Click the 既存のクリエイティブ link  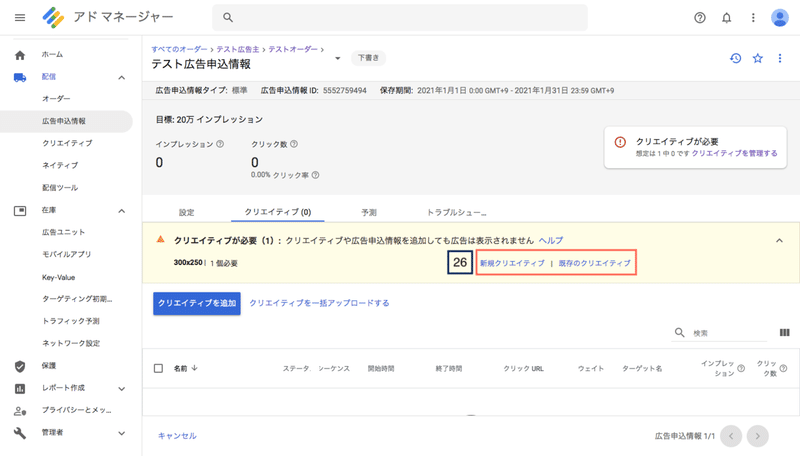click(x=594, y=263)
